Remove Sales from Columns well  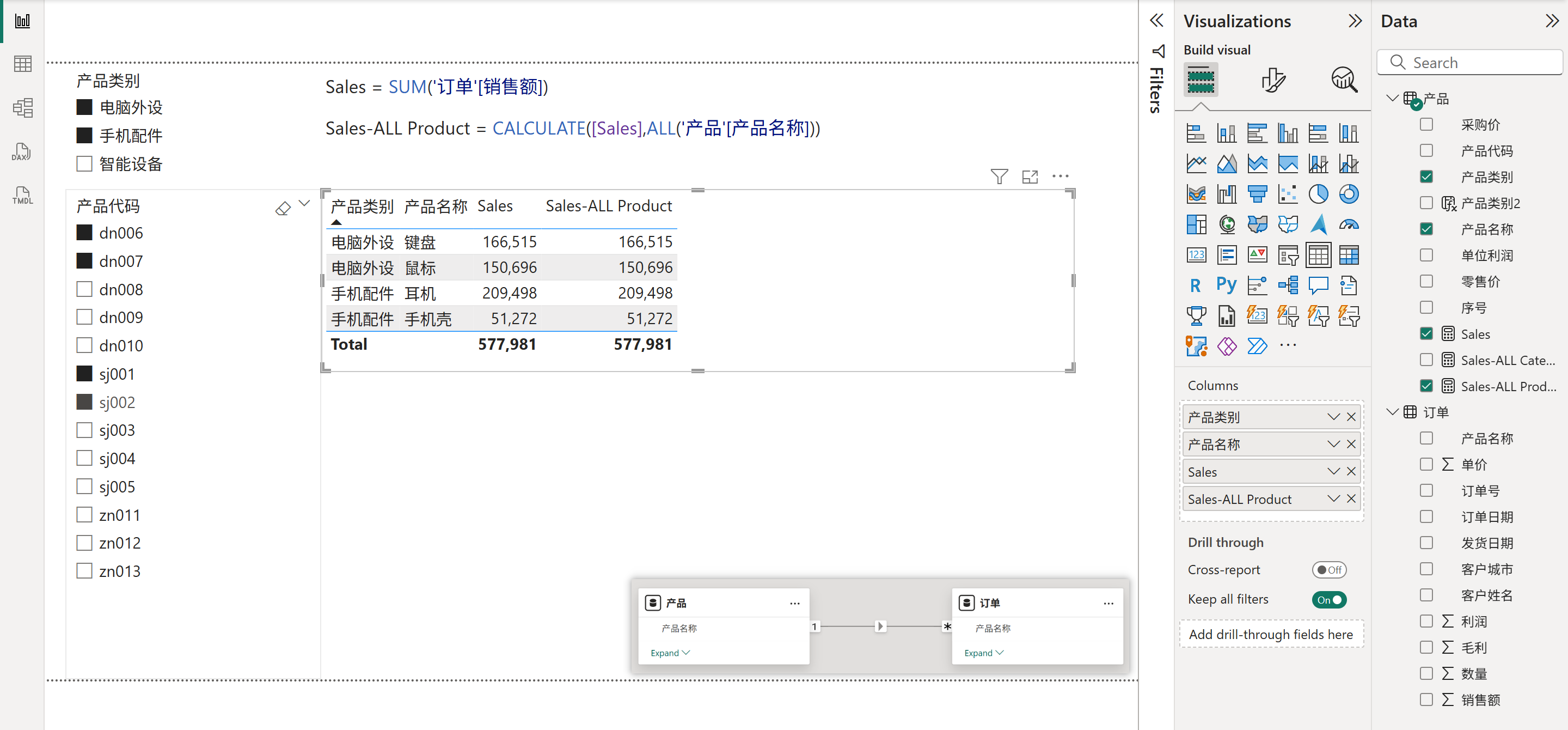coord(1351,472)
